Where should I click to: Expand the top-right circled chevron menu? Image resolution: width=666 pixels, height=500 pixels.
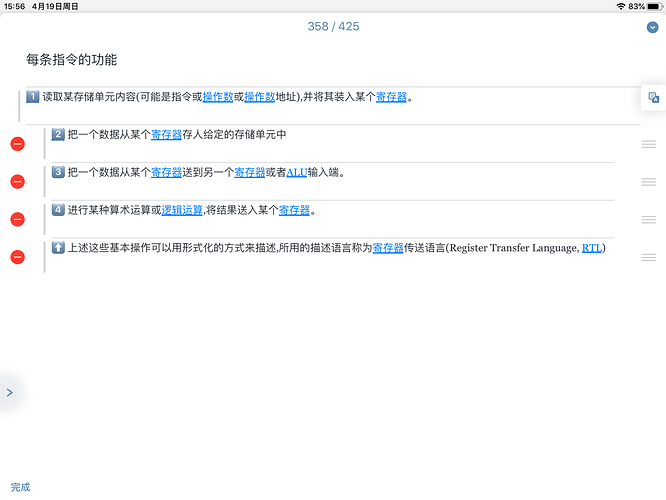click(x=653, y=27)
